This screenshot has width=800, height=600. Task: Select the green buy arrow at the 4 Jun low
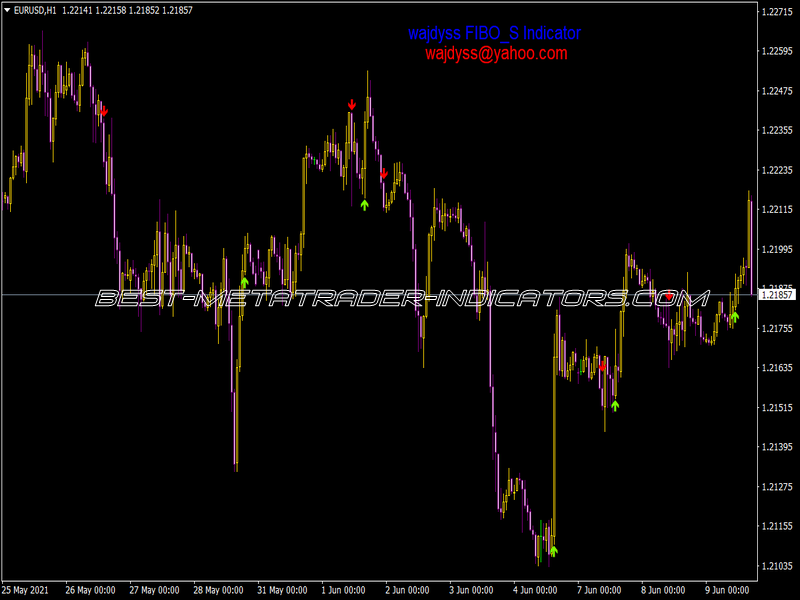point(554,551)
